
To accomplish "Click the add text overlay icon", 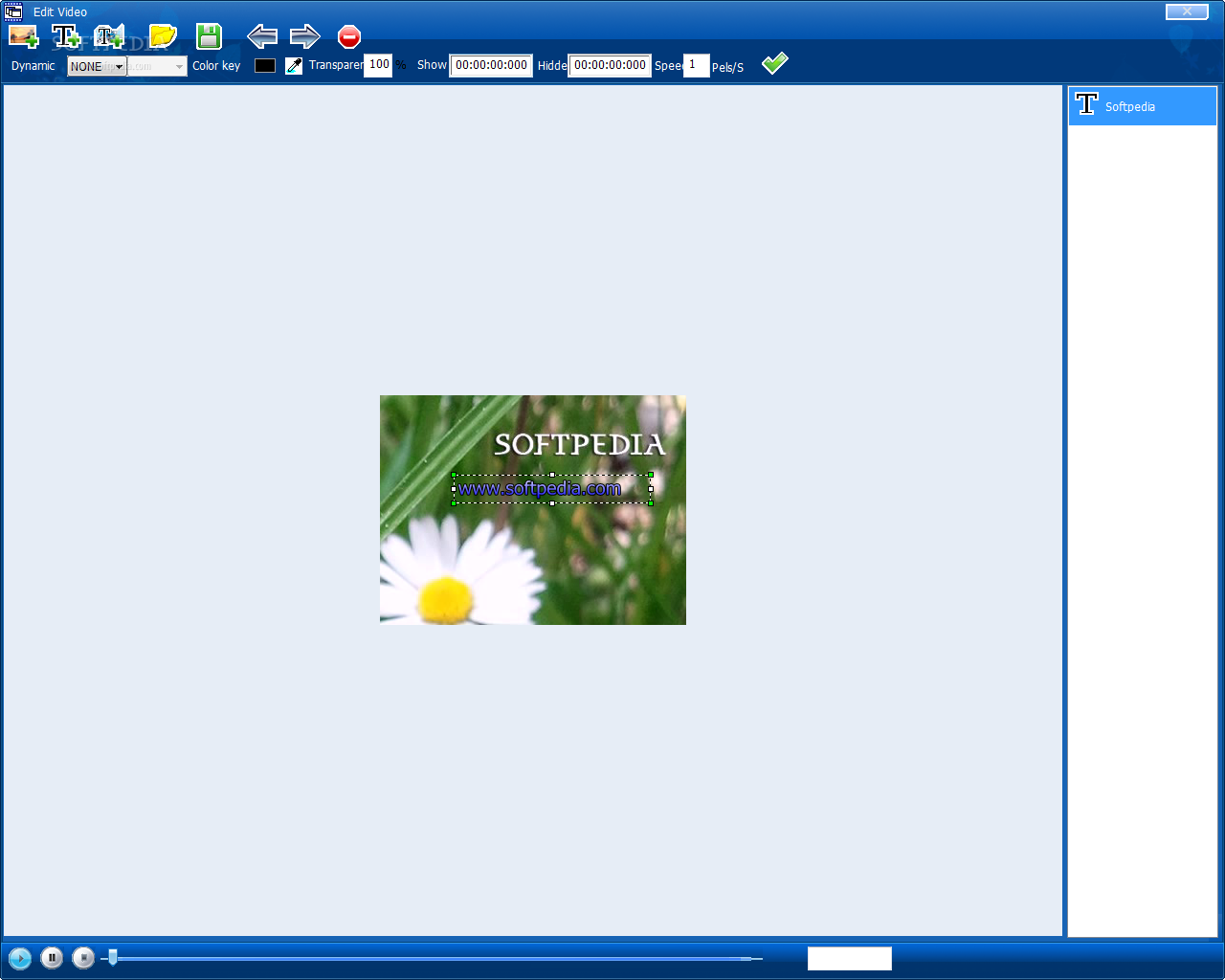I will (66, 36).
